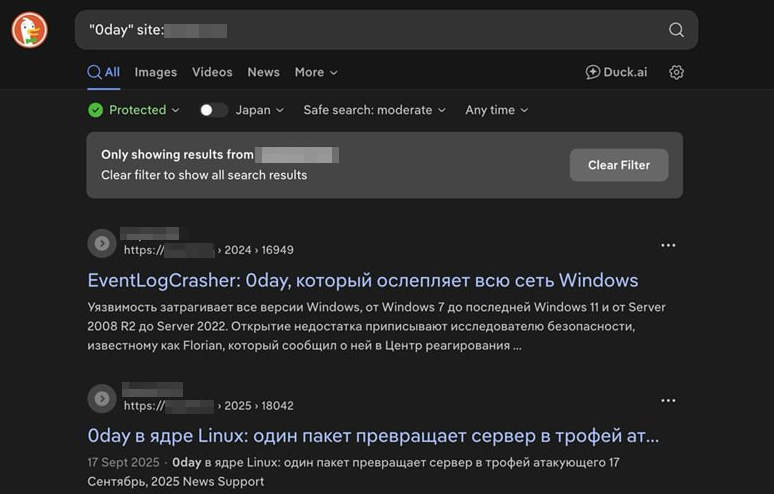Open the Any time filter dropdown

(496, 110)
